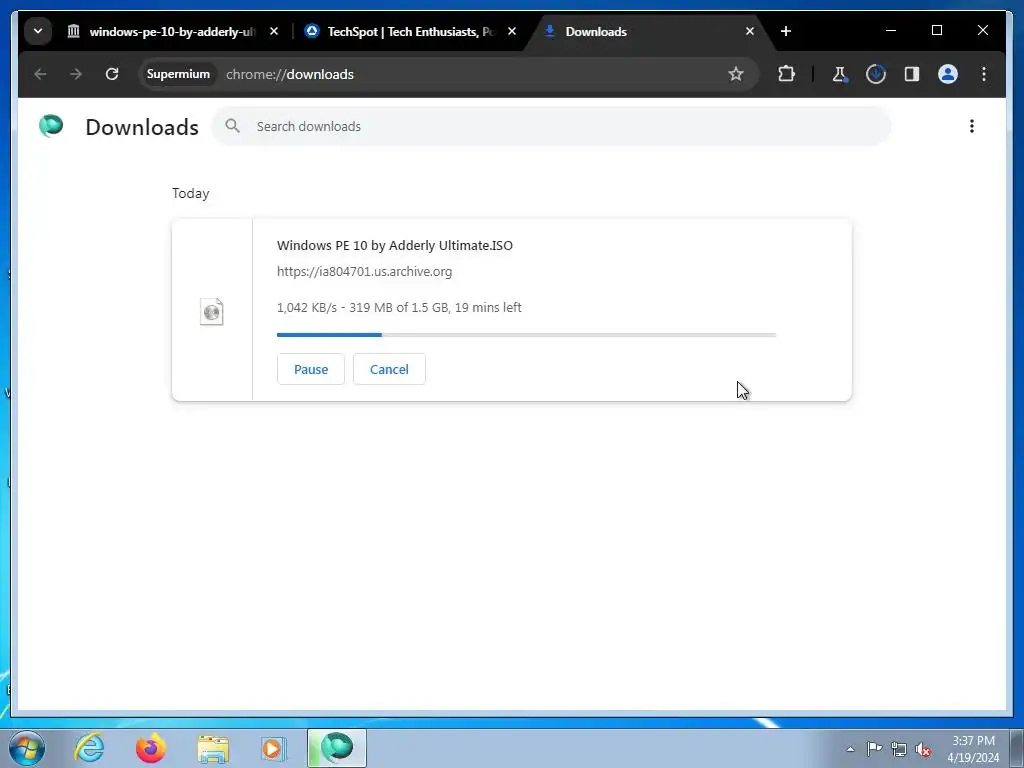
Task: Show hidden tray icons arrow
Action: (850, 749)
